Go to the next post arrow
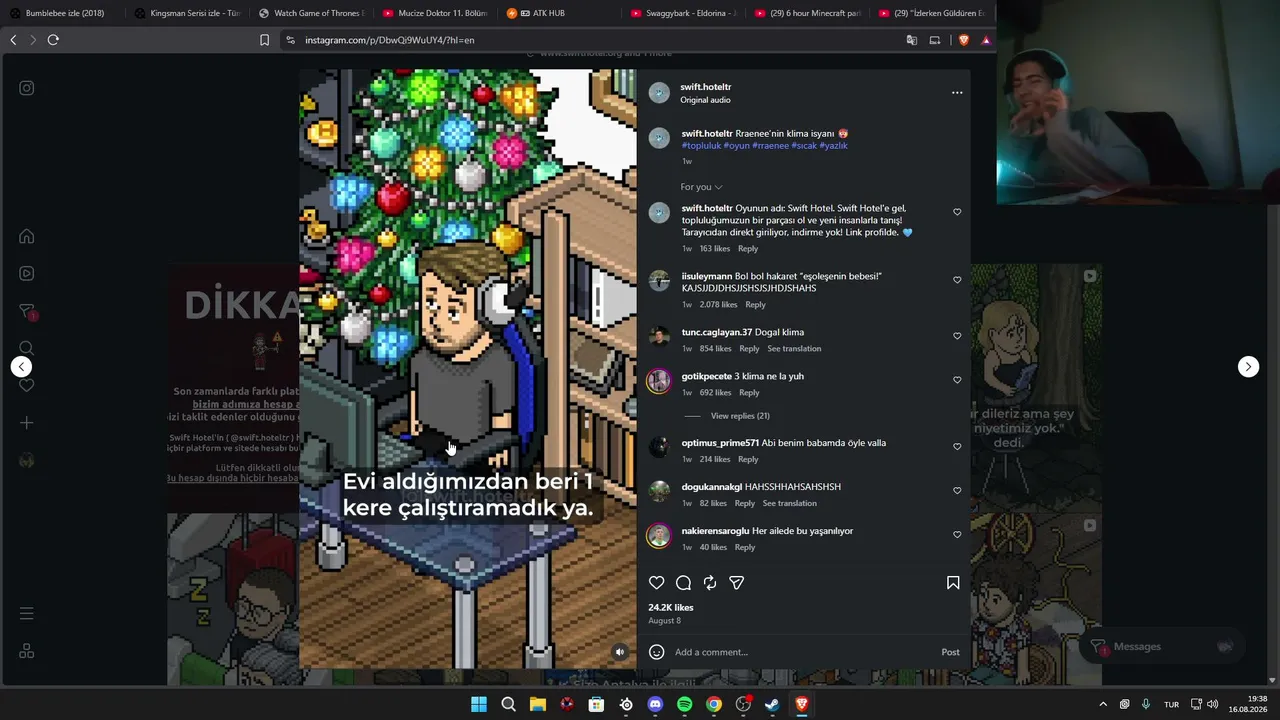This screenshot has height=720, width=1280. pos(1248,366)
